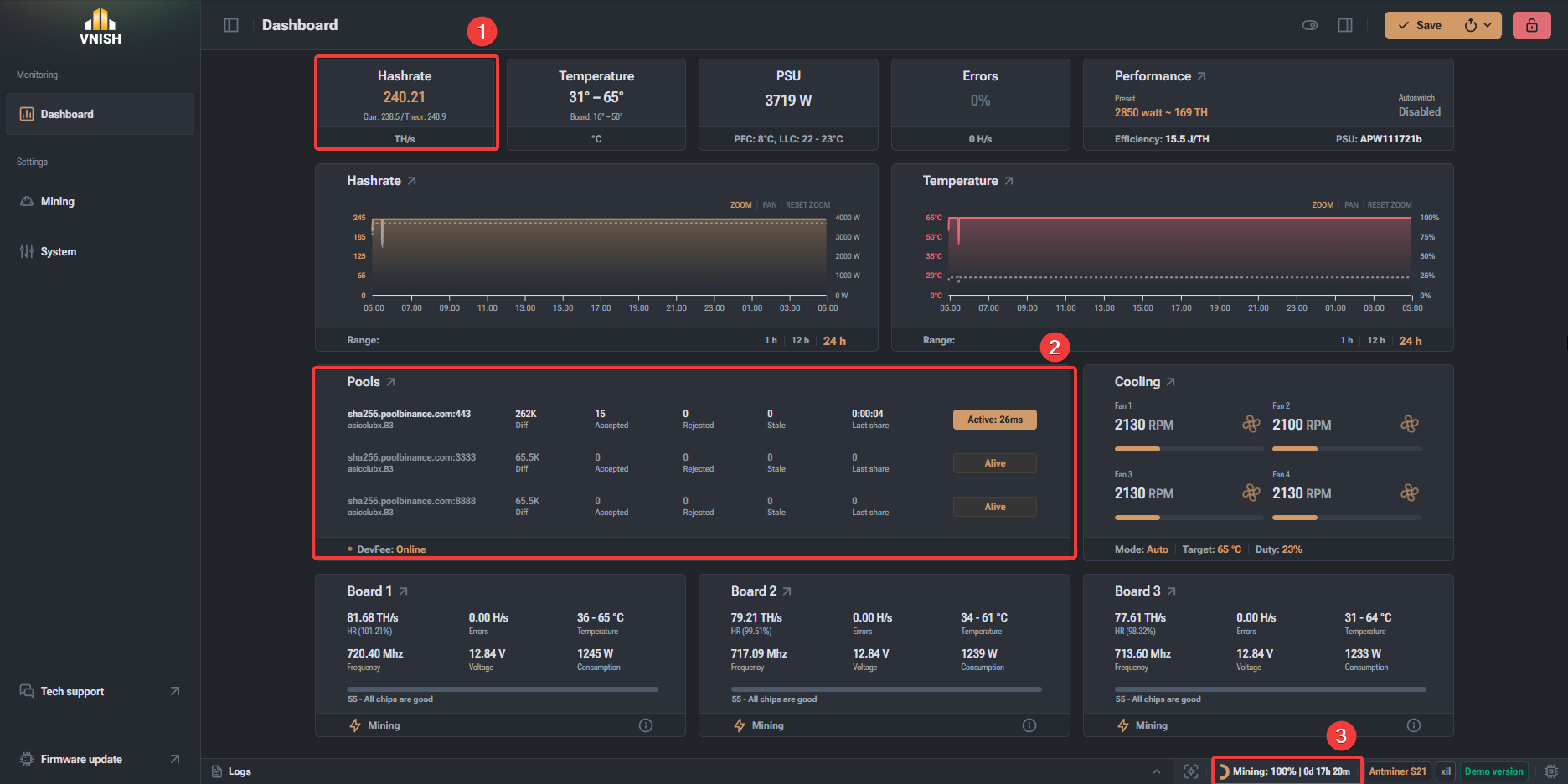The width and height of the screenshot is (1568, 784).
Task: Open Board 3 details arrow
Action: coord(1171,591)
